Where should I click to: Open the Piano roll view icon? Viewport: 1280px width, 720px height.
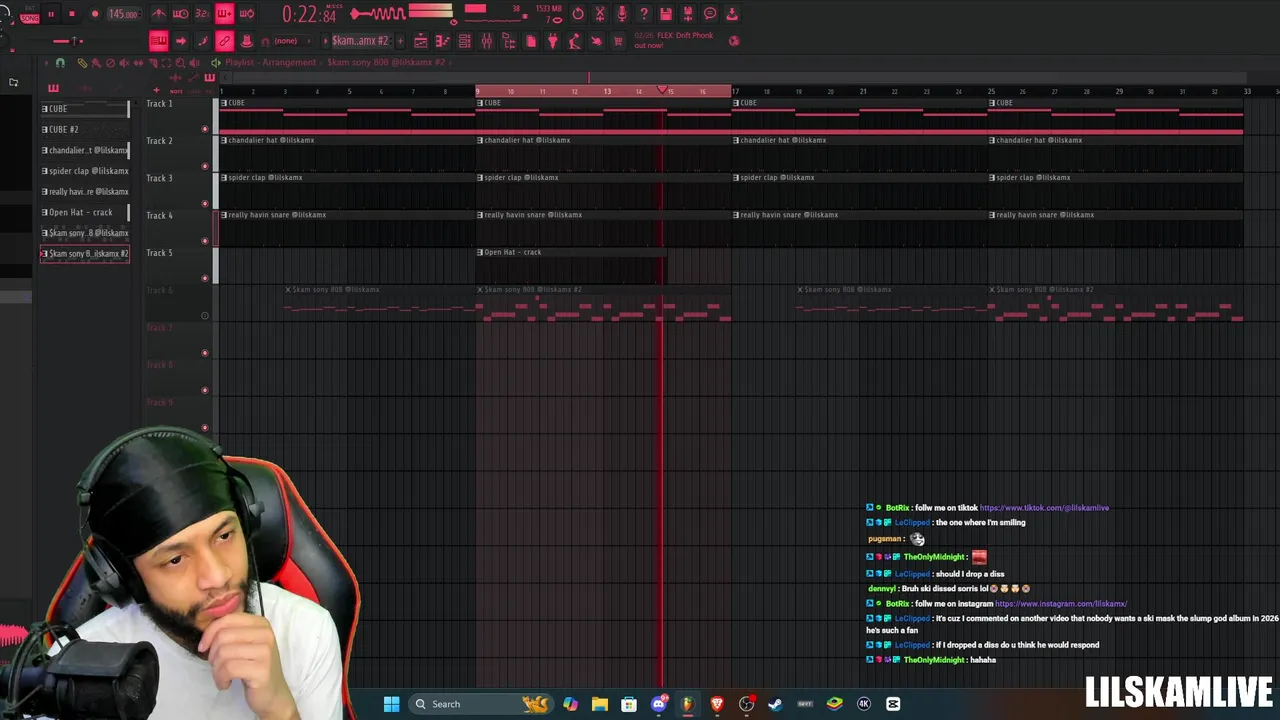443,41
